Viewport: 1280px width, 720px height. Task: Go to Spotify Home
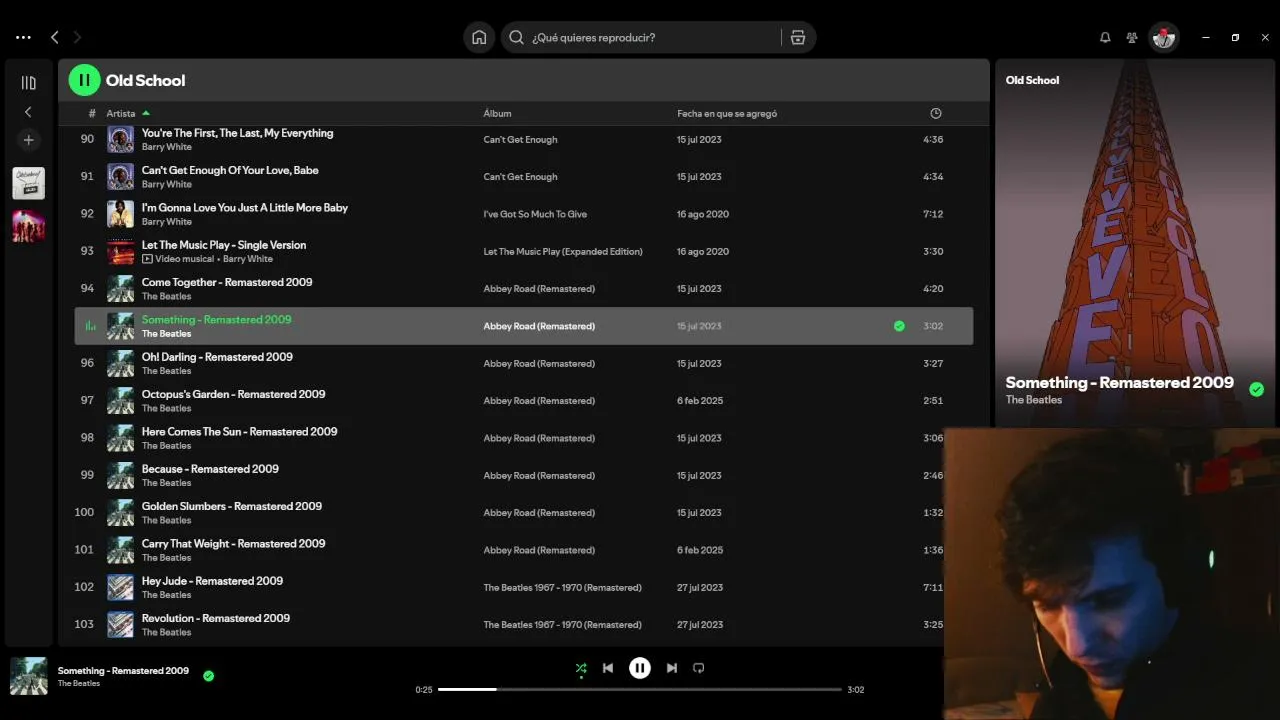[x=479, y=38]
